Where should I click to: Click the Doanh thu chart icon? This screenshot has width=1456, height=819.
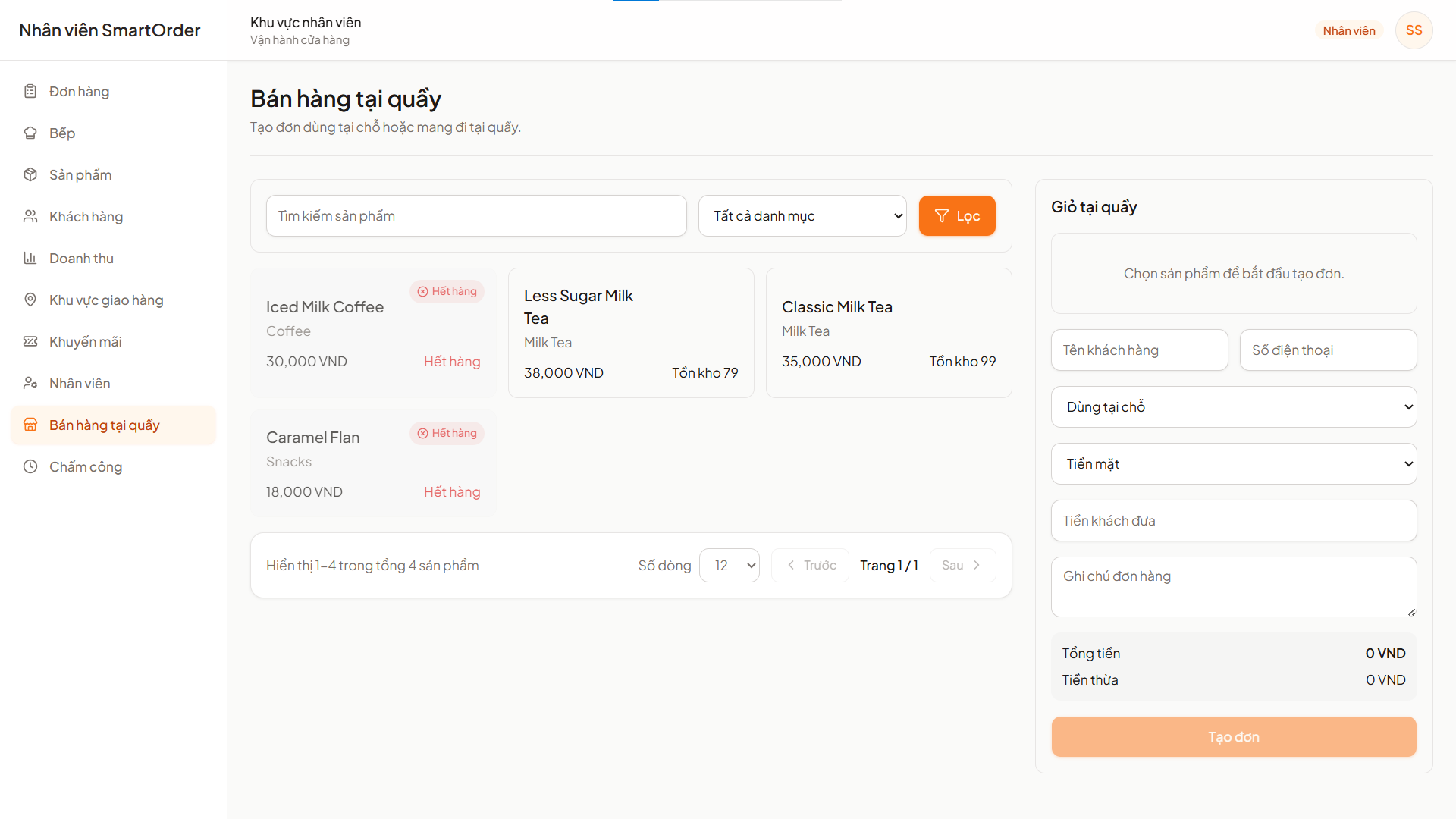coord(30,258)
